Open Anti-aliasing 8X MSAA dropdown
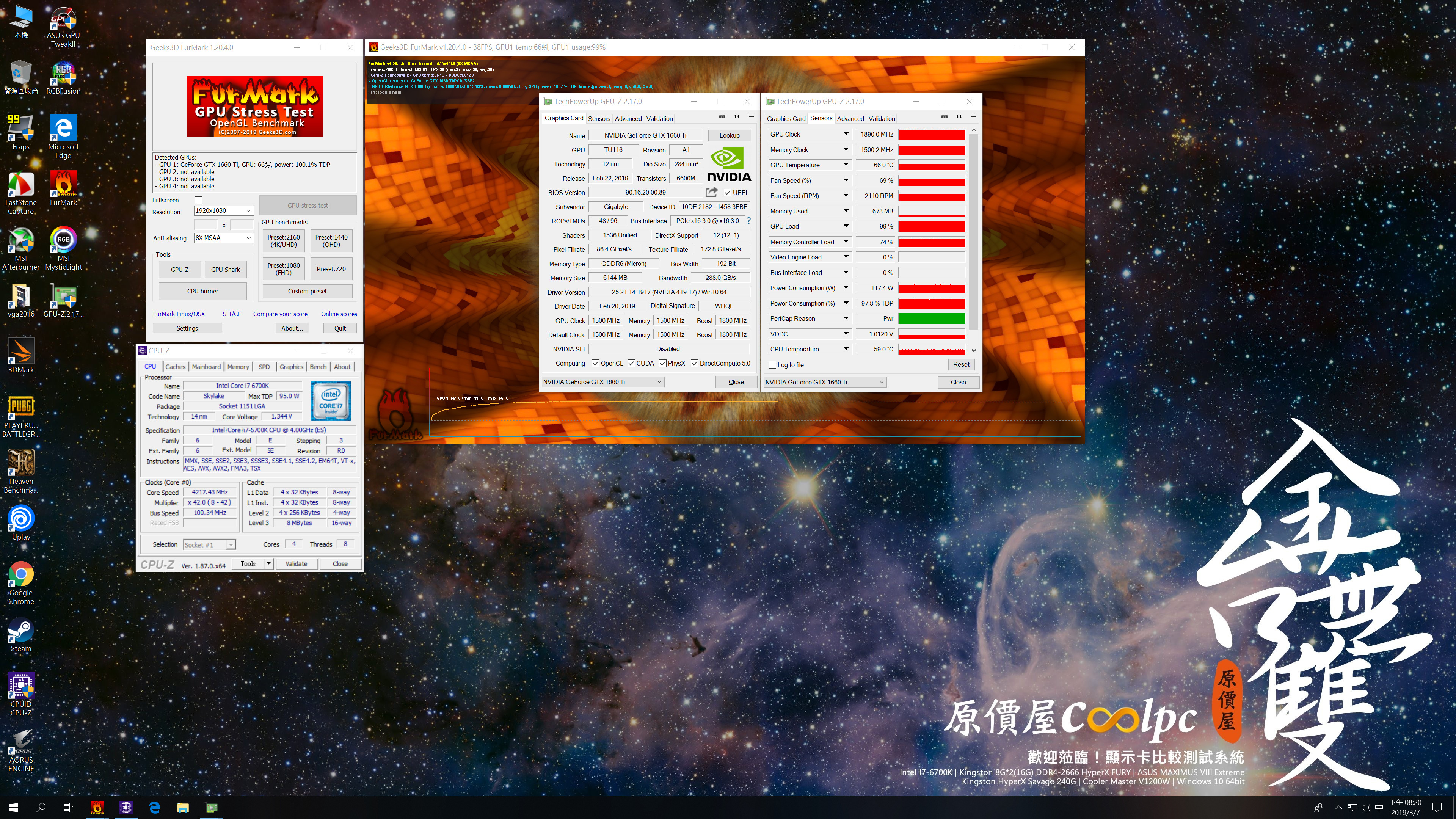Screen dimensions: 1456x819 [x=223, y=238]
